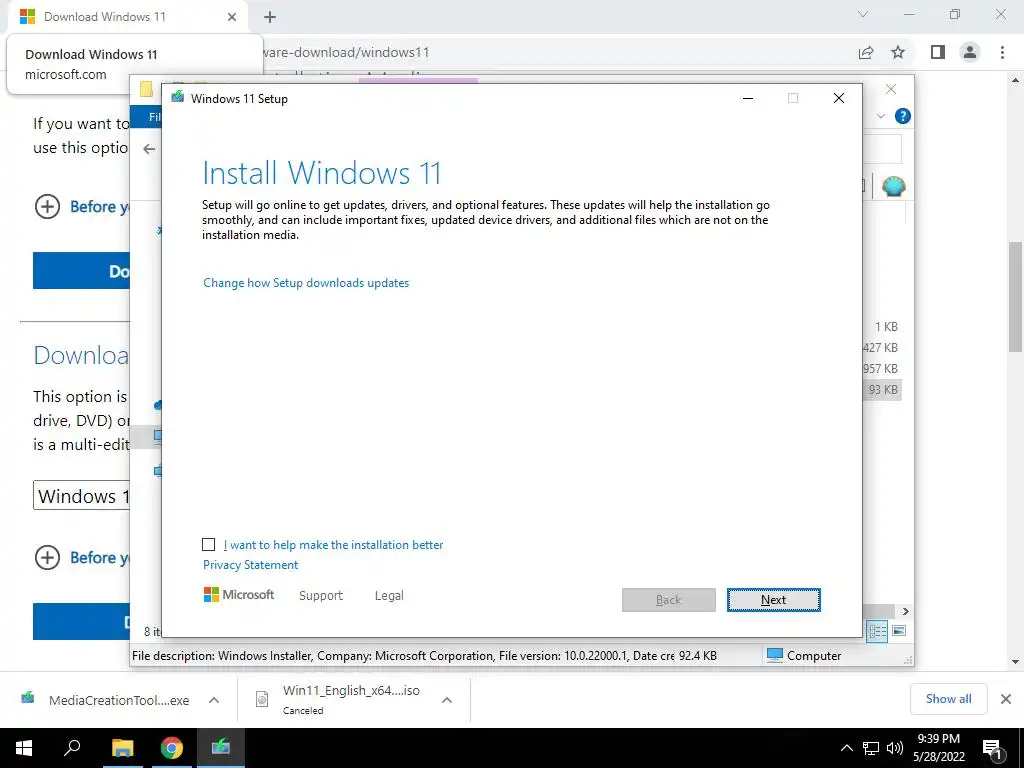
Task: Expand the File Explorer ribbon chevron
Action: 880,116
